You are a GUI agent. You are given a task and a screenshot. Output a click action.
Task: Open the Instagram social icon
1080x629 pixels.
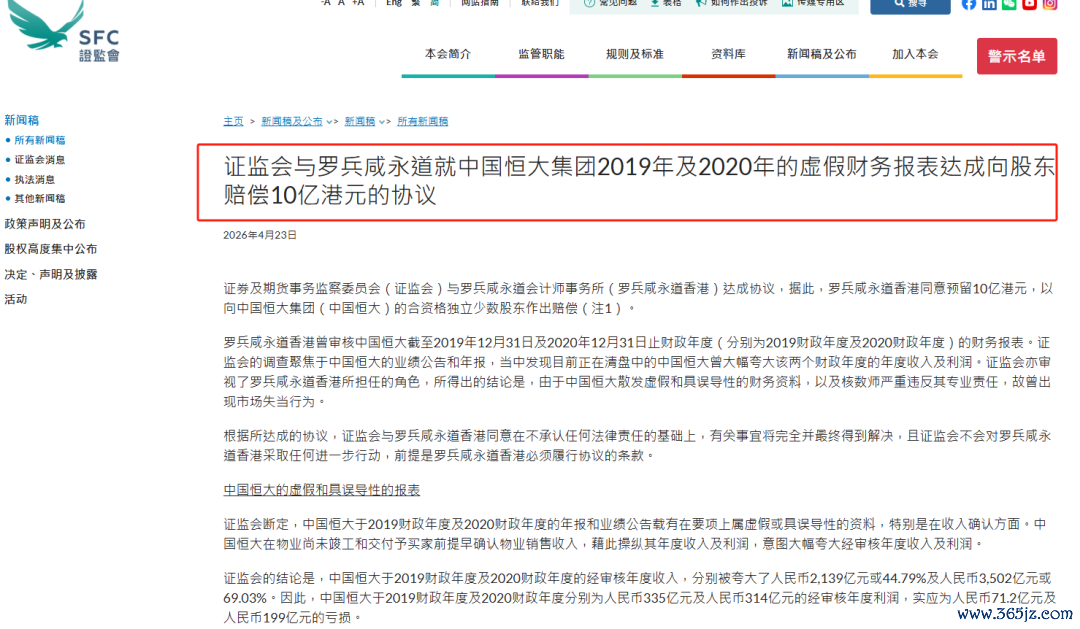click(x=1050, y=4)
